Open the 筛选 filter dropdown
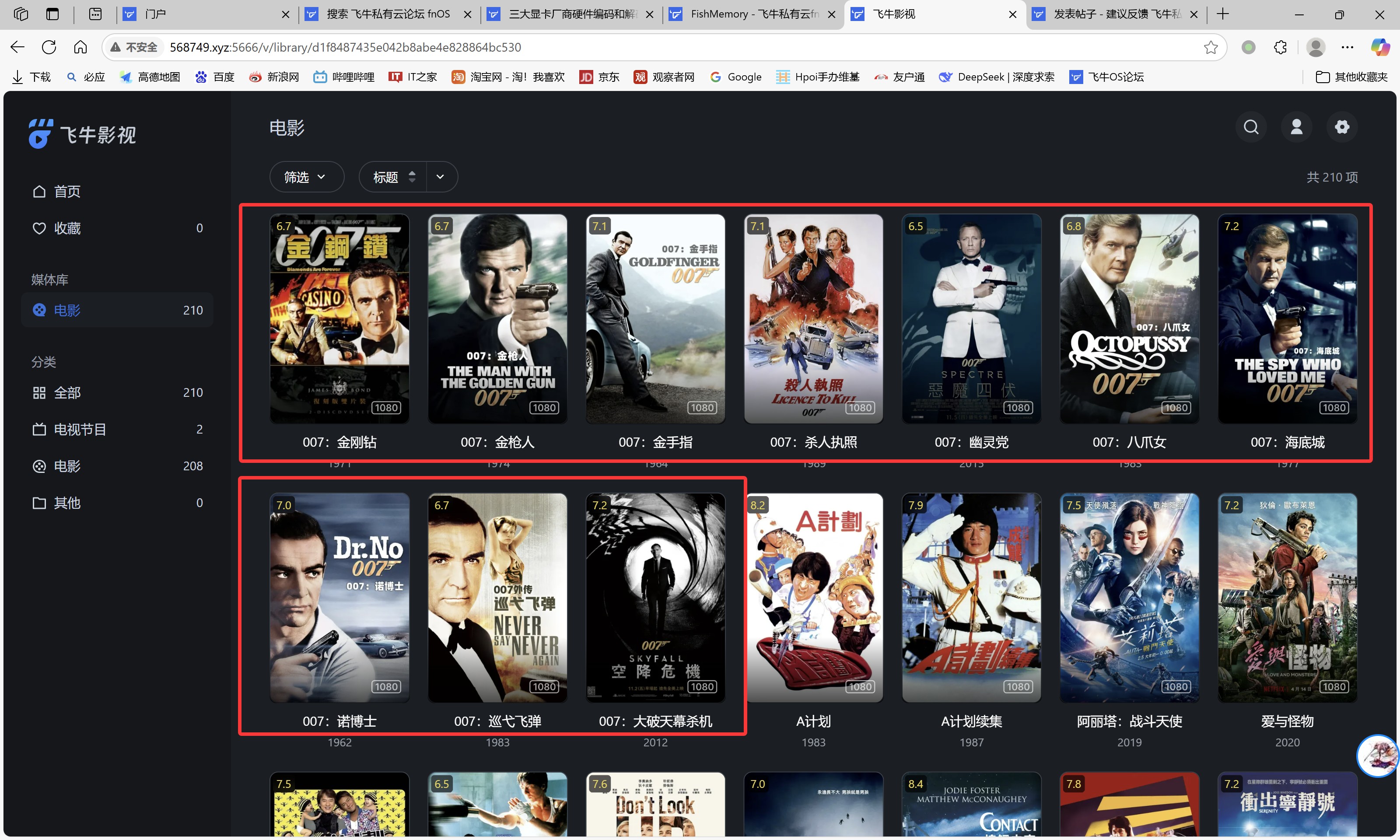Viewport: 1400px width, 840px height. pos(306,177)
